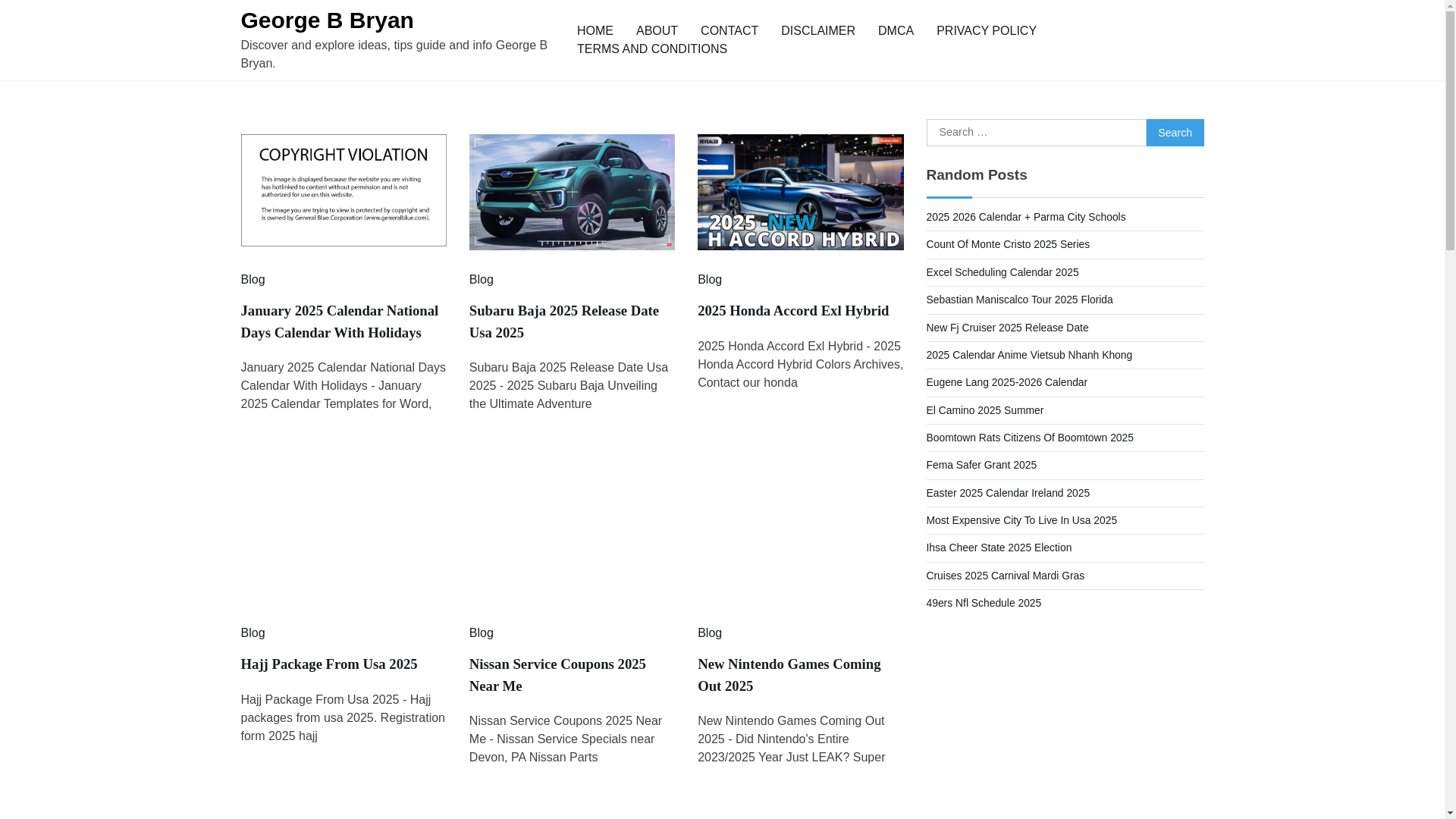Click Blog category above January 2025 Calendar

[253, 280]
